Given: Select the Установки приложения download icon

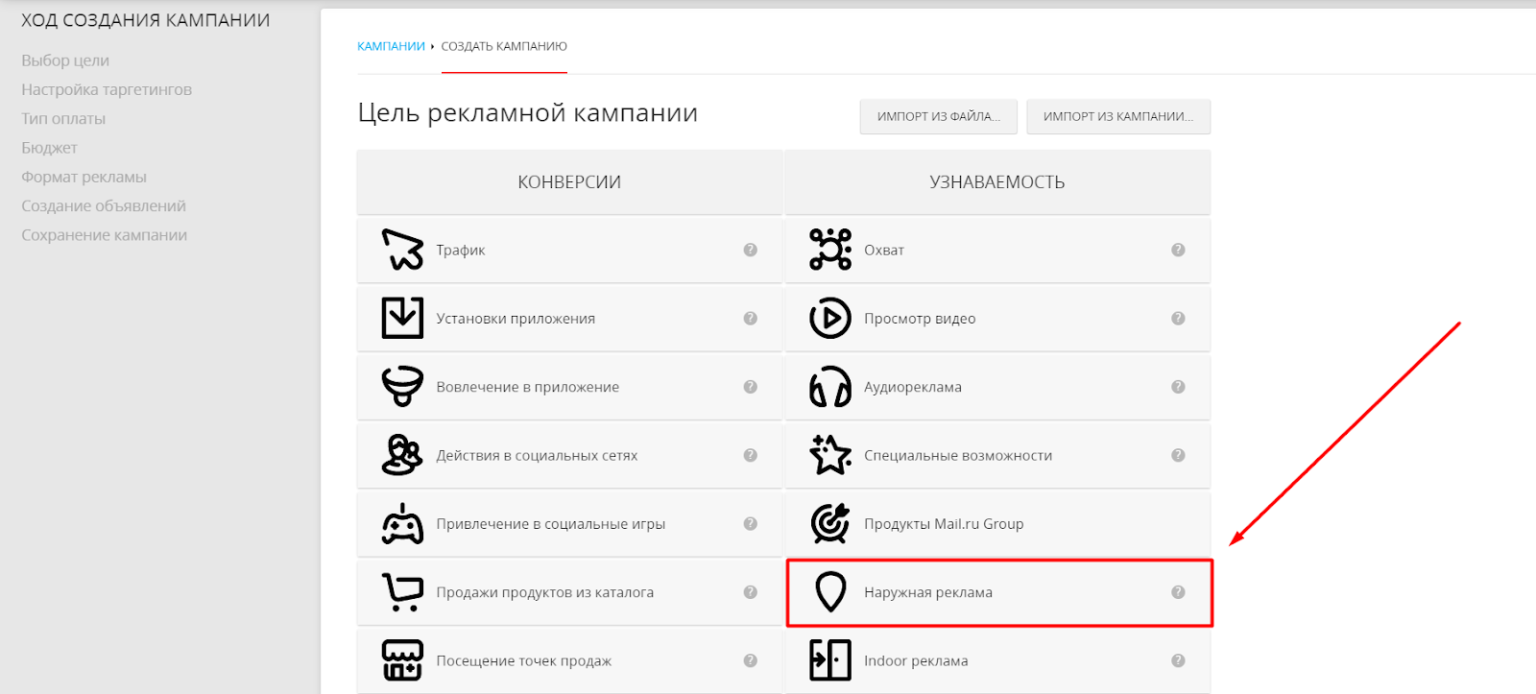Looking at the screenshot, I should [x=402, y=318].
